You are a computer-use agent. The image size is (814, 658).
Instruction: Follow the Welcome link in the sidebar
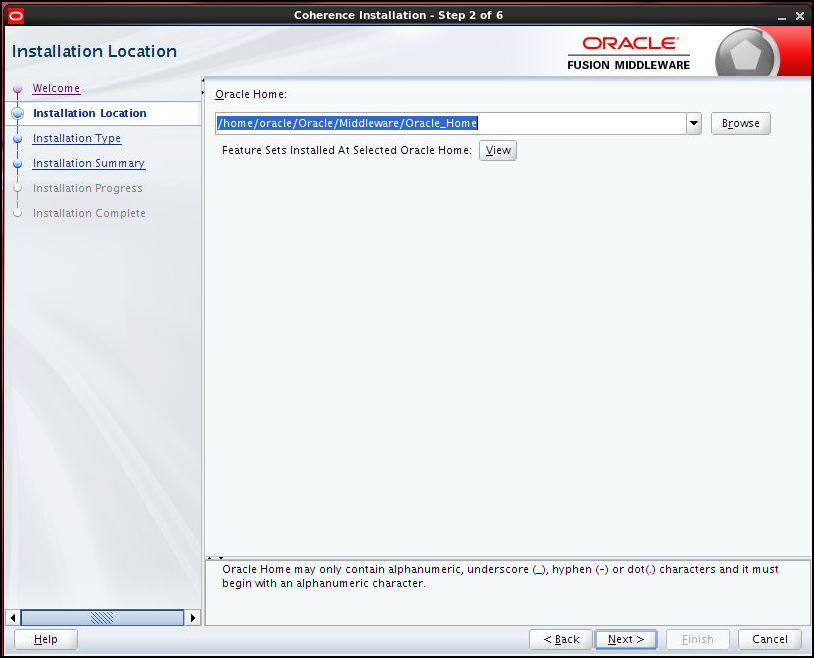56,88
